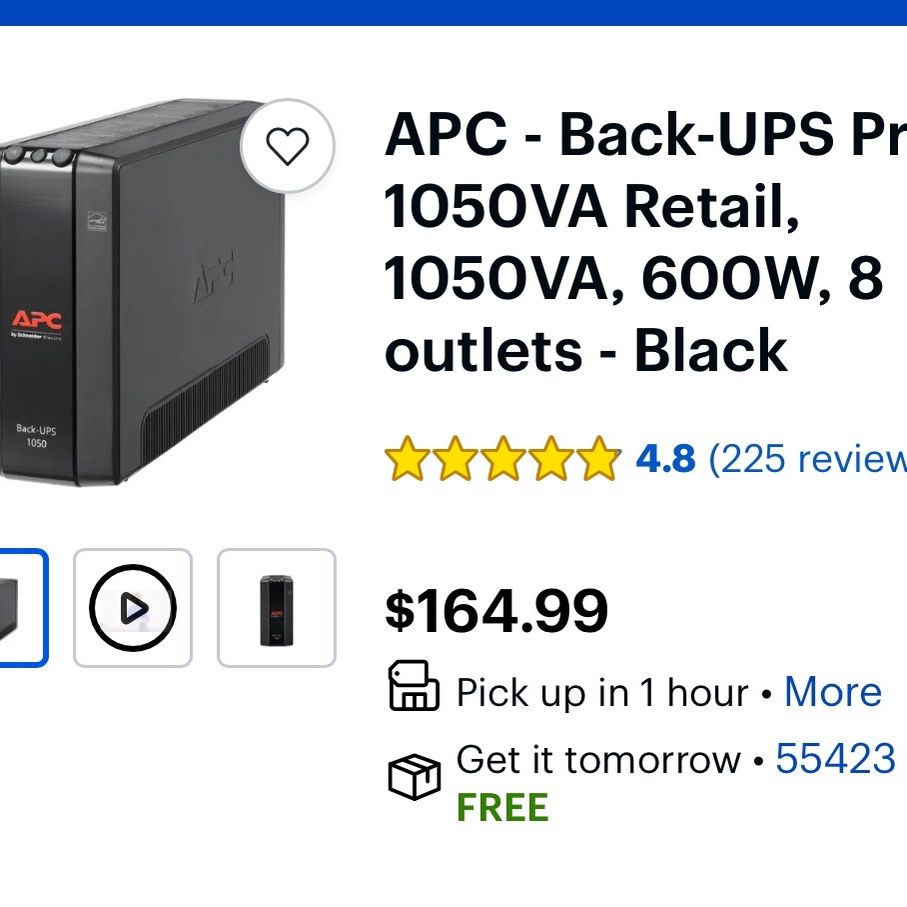Select the upright front-view UPS thumbnail
This screenshot has height=907, width=907.
(x=276, y=607)
